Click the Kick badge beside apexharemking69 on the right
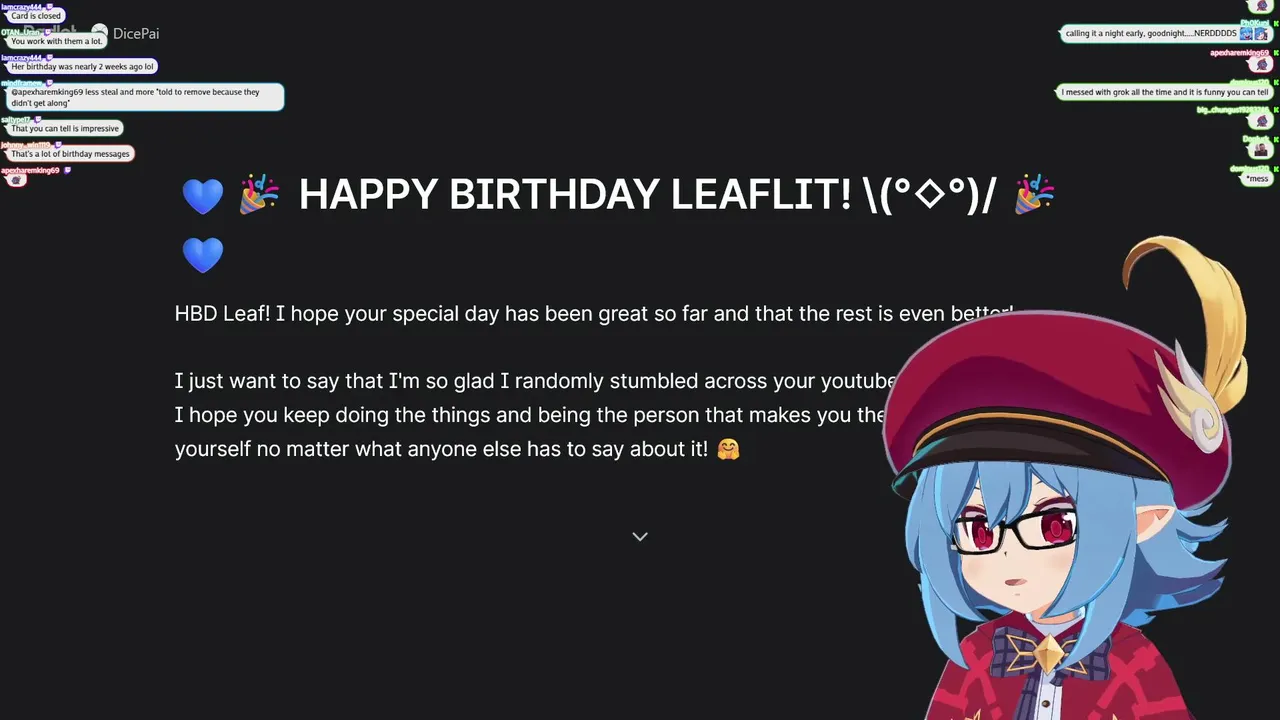Image resolution: width=1280 pixels, height=720 pixels. click(1274, 52)
